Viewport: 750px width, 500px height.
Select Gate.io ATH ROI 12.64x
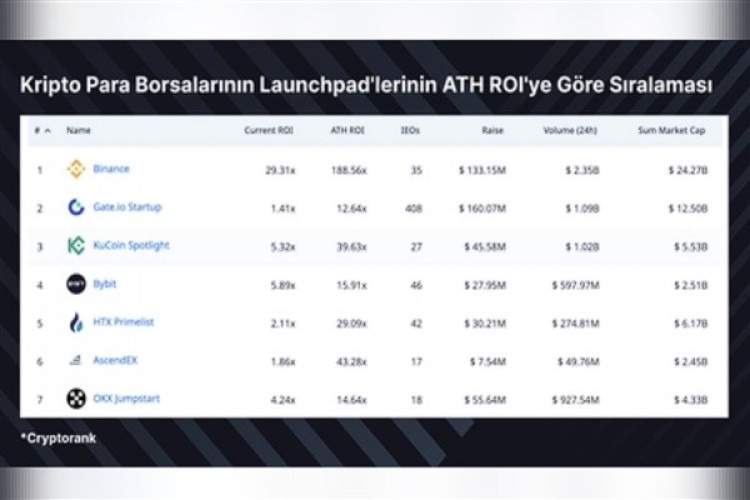click(352, 209)
